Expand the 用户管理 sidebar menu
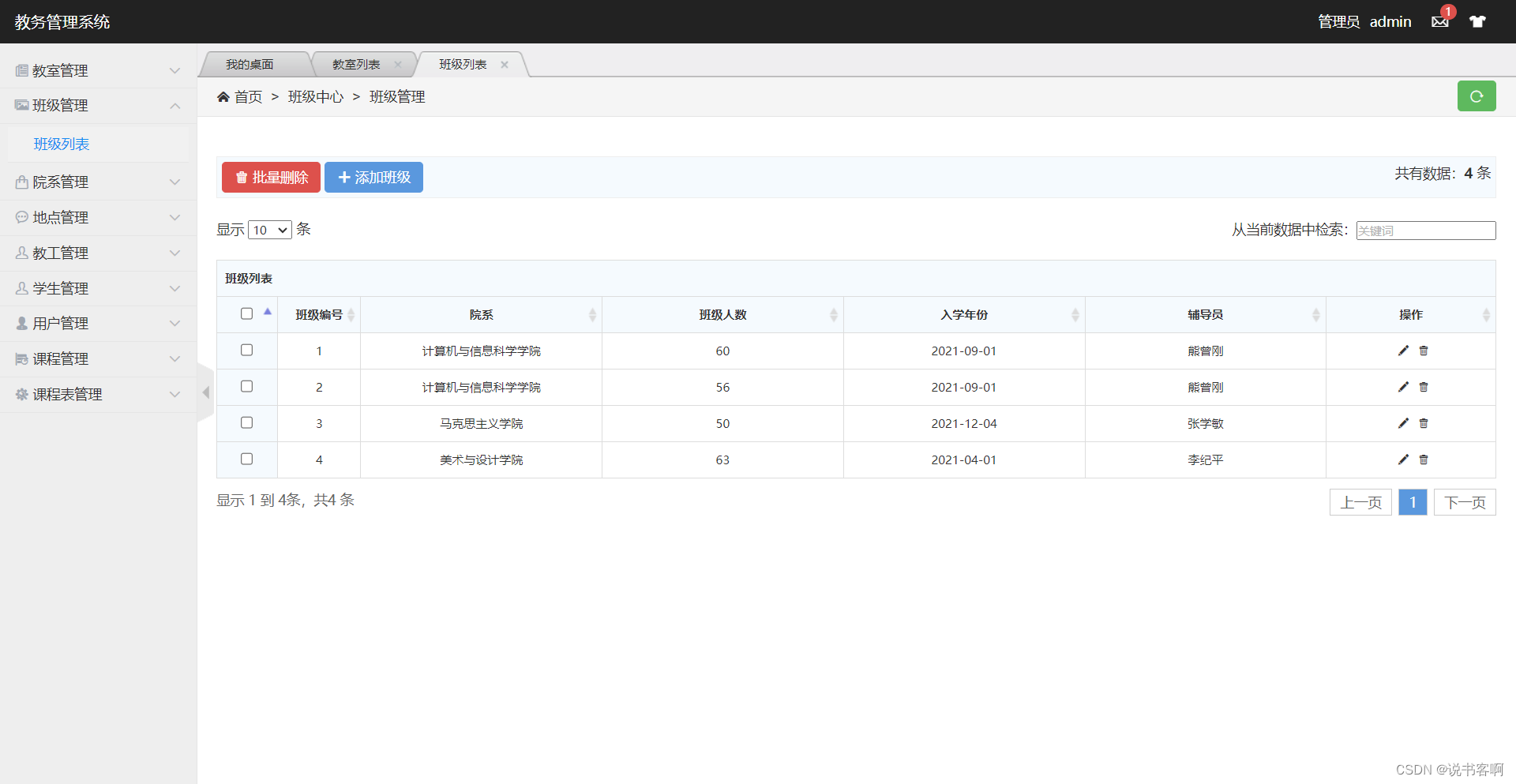 [x=98, y=323]
